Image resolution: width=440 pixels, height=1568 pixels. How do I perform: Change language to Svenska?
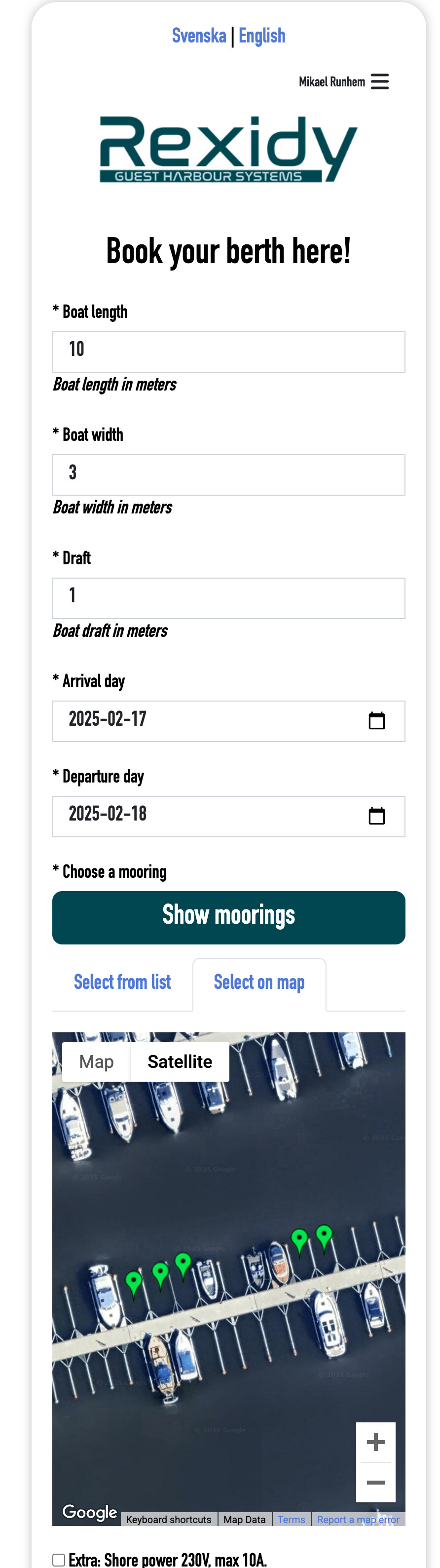(x=199, y=36)
